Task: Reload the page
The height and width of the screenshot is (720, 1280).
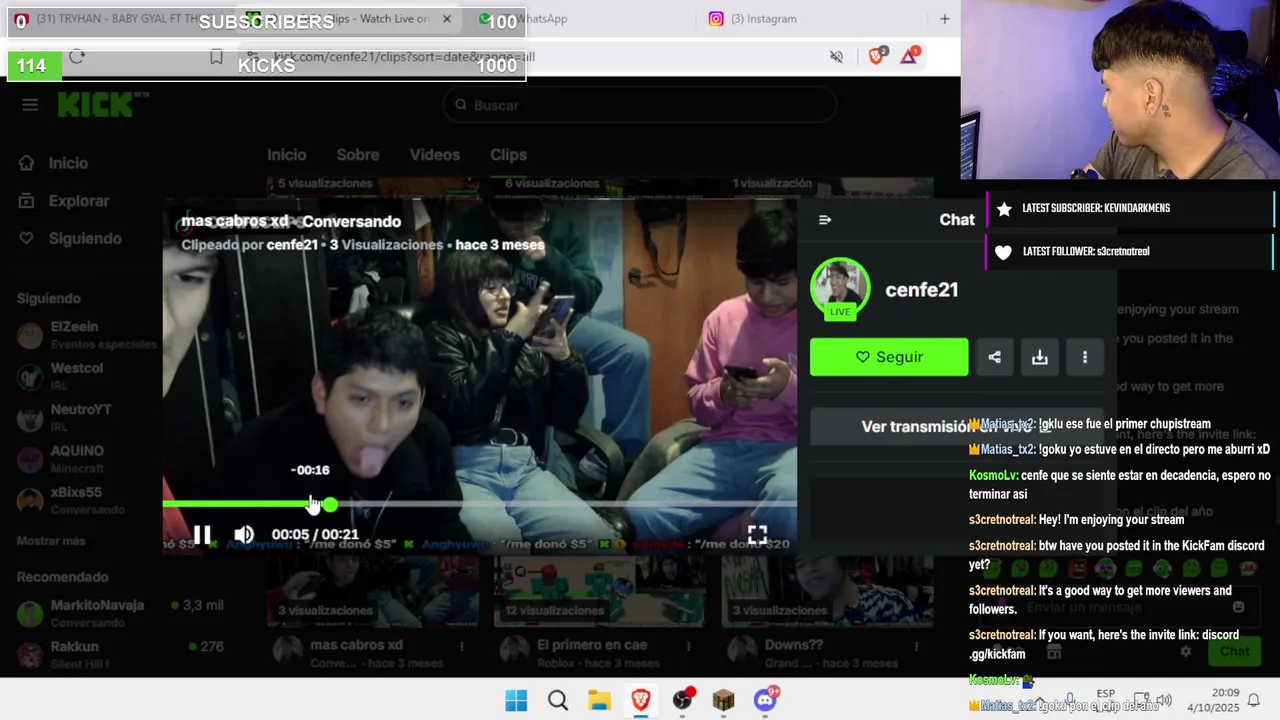Action: pos(77,57)
